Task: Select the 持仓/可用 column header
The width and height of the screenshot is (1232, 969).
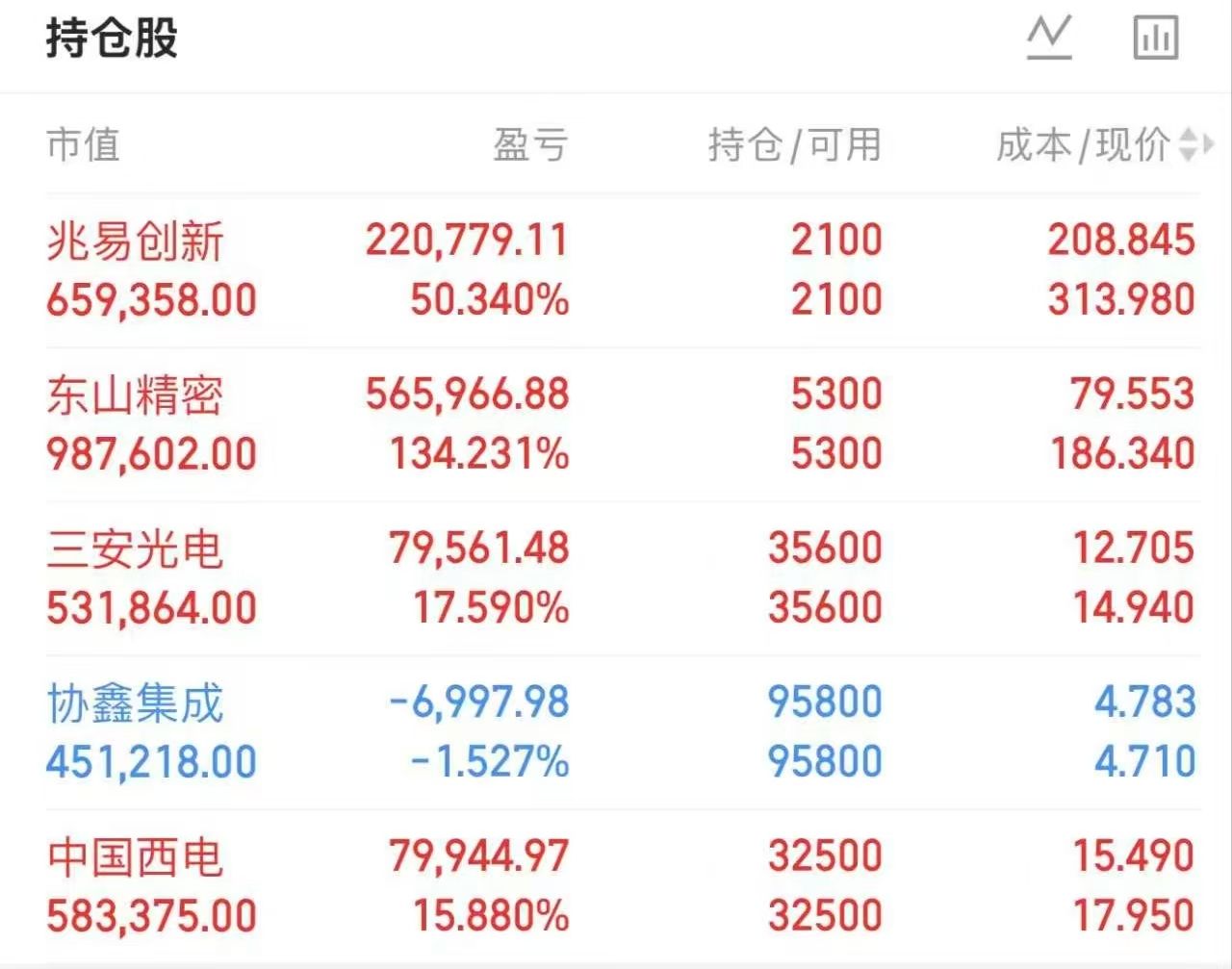Action: click(795, 145)
